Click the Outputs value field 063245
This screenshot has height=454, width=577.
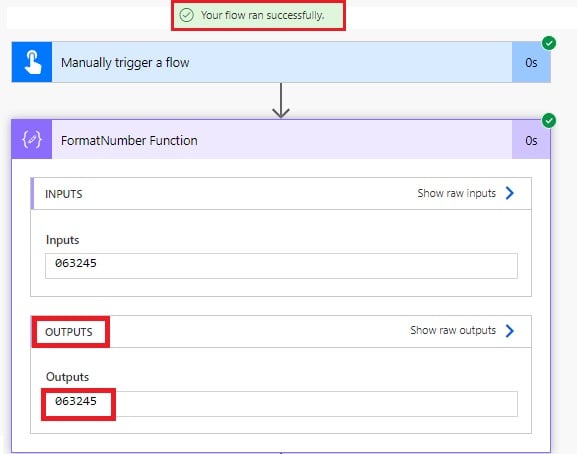(282, 404)
